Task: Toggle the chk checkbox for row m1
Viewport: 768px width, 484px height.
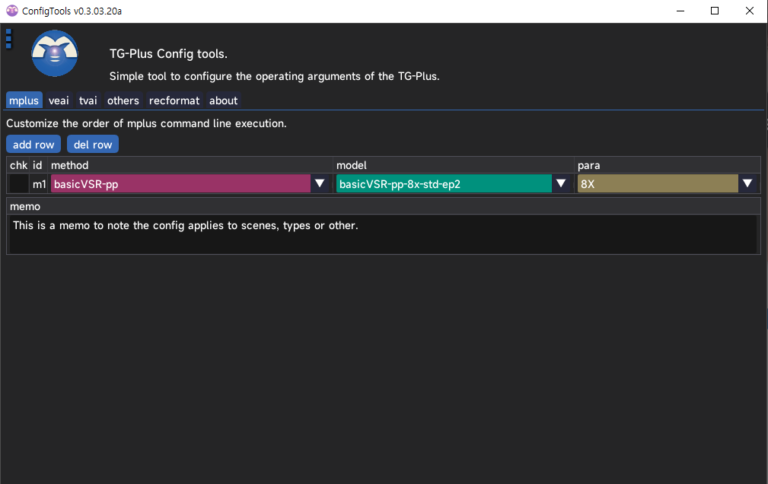Action: point(18,184)
